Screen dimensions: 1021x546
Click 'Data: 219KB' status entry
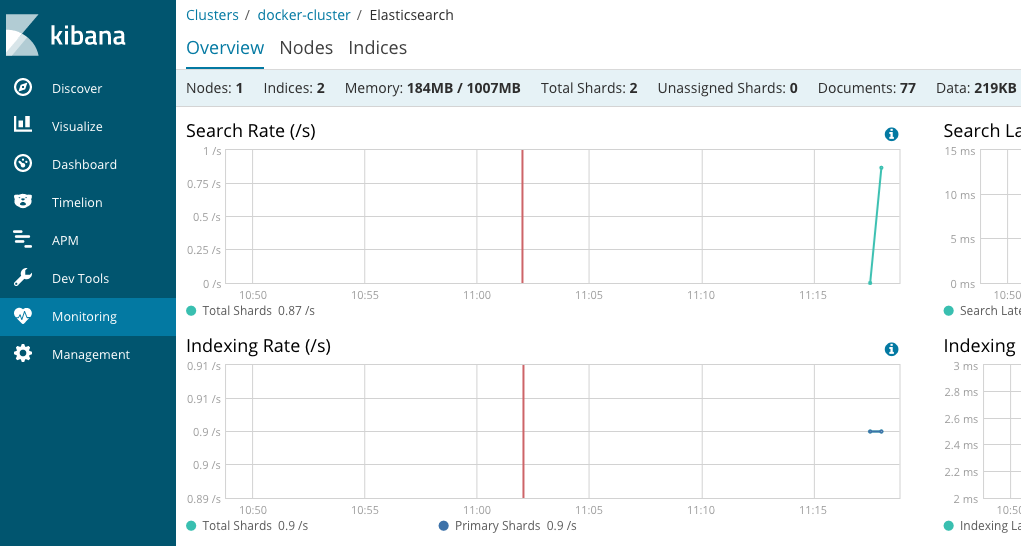pos(976,88)
